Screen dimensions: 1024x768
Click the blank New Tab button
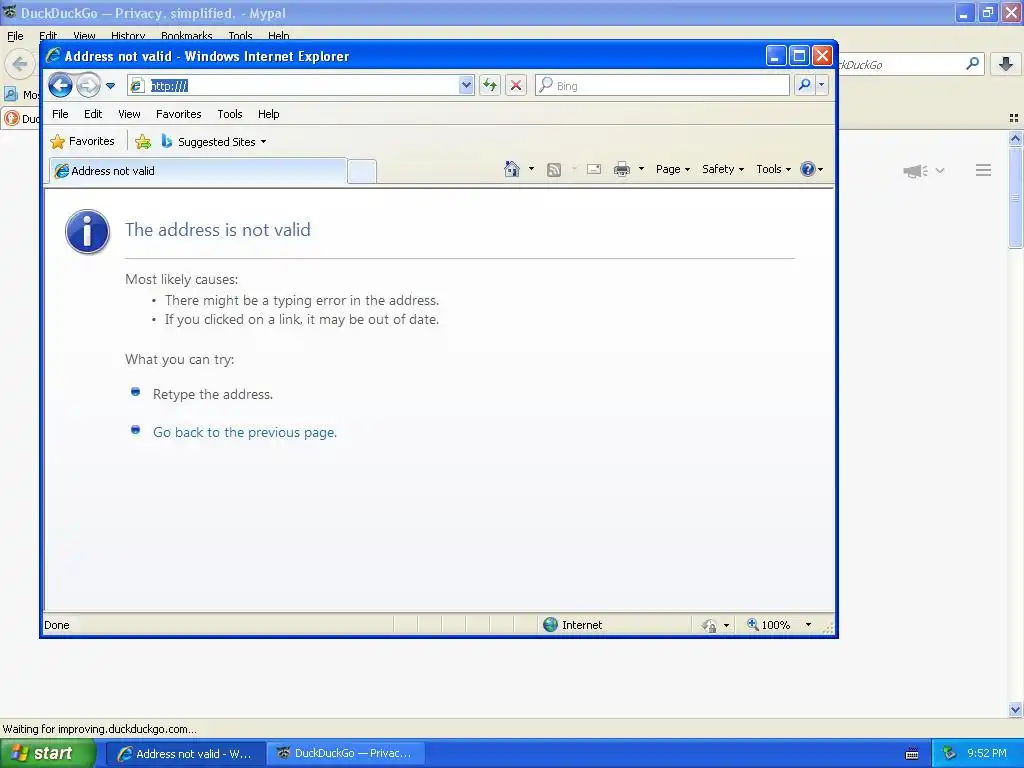coord(362,172)
